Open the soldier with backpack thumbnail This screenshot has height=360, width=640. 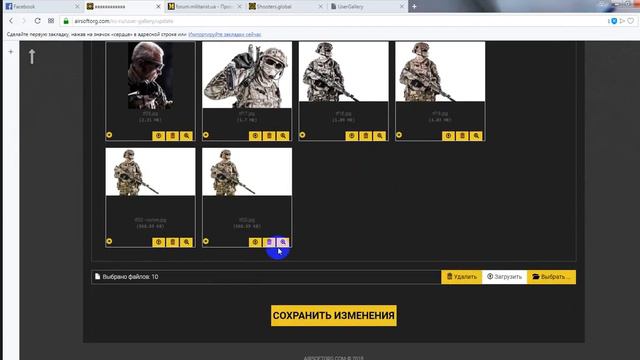point(247,75)
